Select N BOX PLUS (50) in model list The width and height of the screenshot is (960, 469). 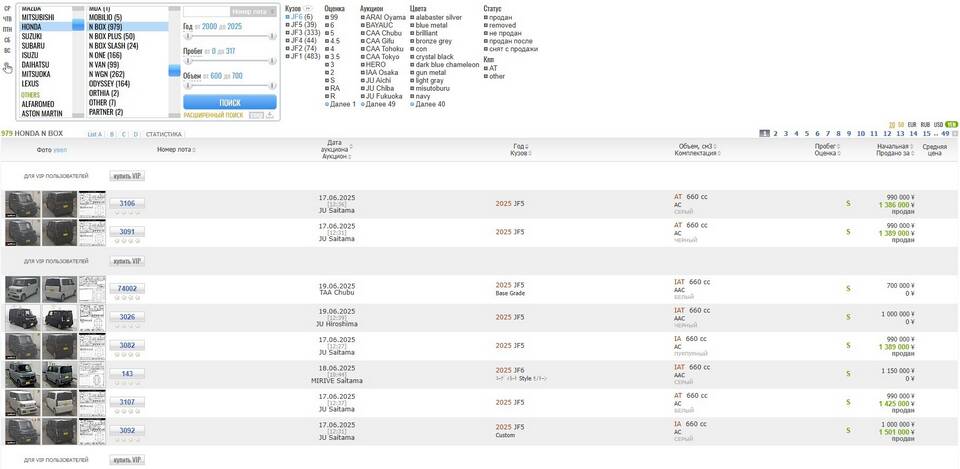click(112, 36)
